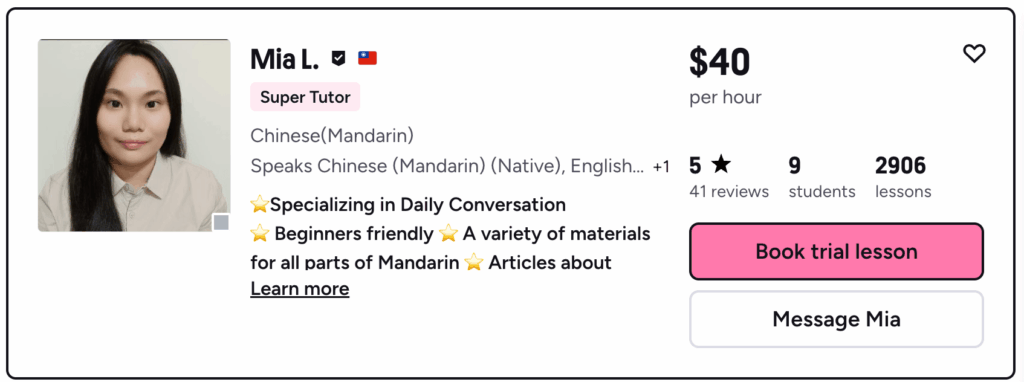Click the star emoji before Beginners friendly
The height and width of the screenshot is (382, 1024).
point(260,234)
